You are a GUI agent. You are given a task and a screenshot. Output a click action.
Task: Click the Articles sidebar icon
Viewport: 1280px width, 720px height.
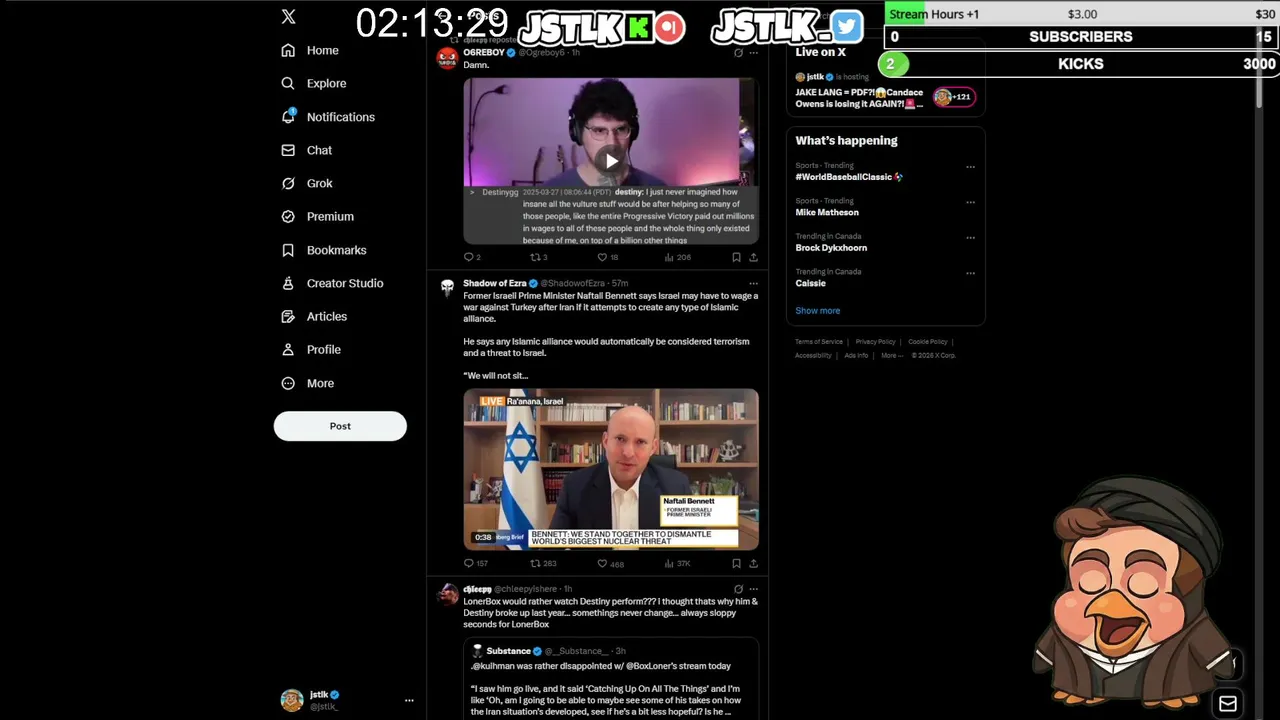288,316
